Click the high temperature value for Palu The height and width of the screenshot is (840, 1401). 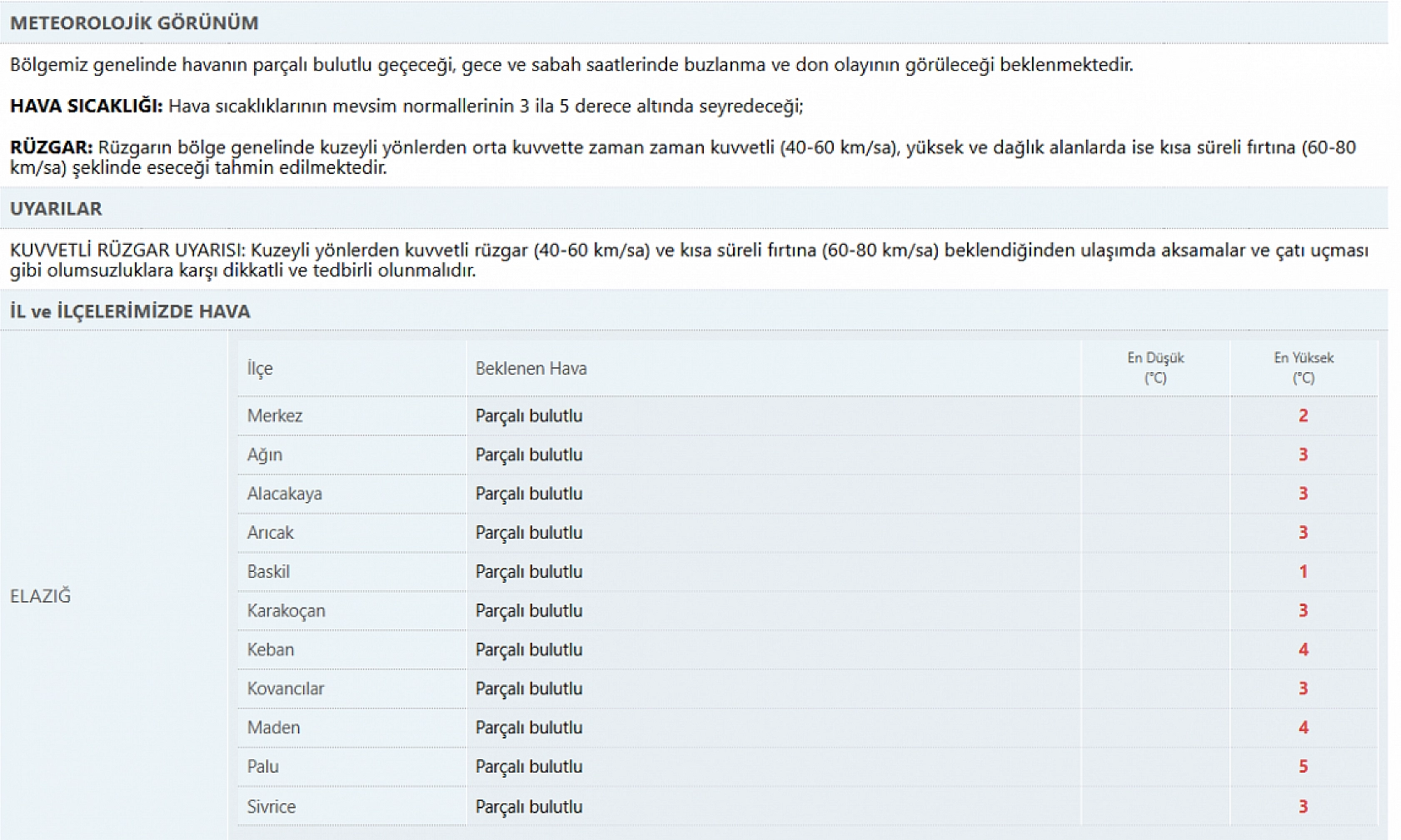[x=1303, y=767]
